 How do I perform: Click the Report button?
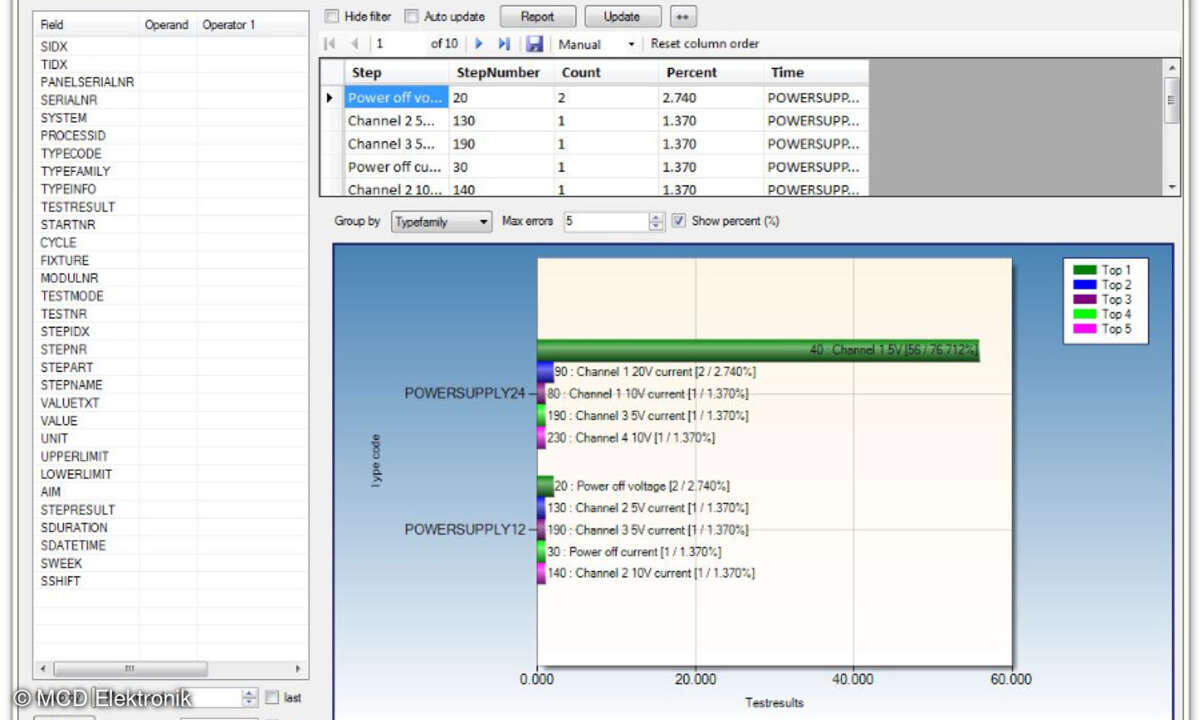point(538,17)
